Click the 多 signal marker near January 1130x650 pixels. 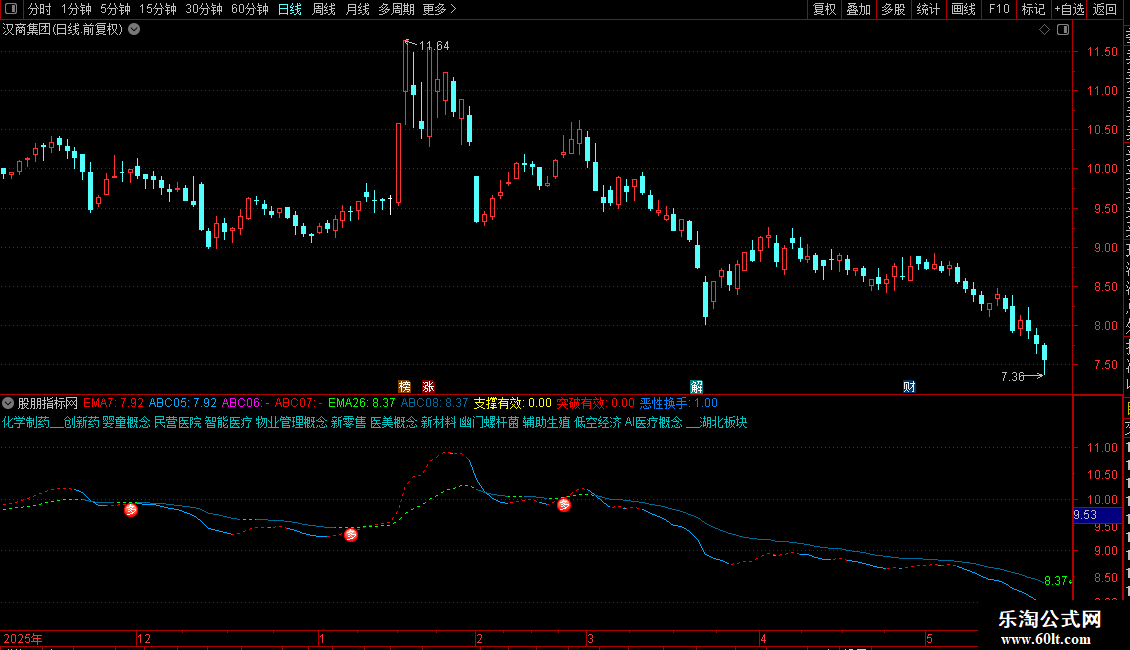(351, 535)
